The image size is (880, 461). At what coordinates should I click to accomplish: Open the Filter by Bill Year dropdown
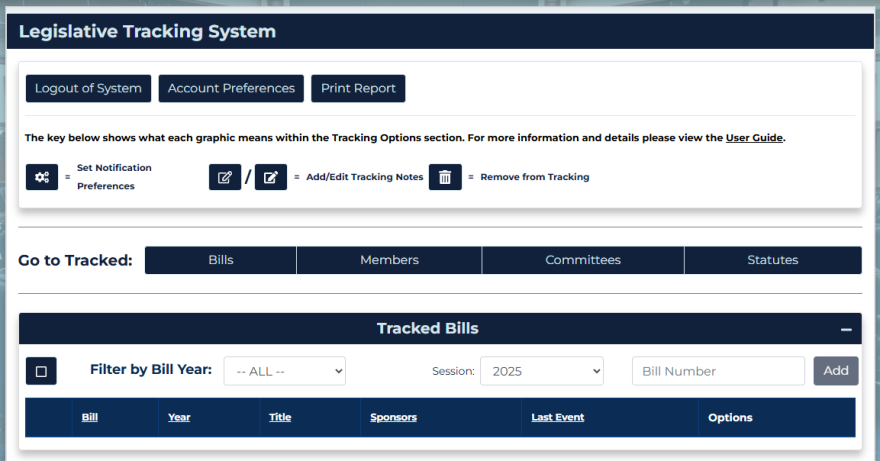tap(284, 371)
